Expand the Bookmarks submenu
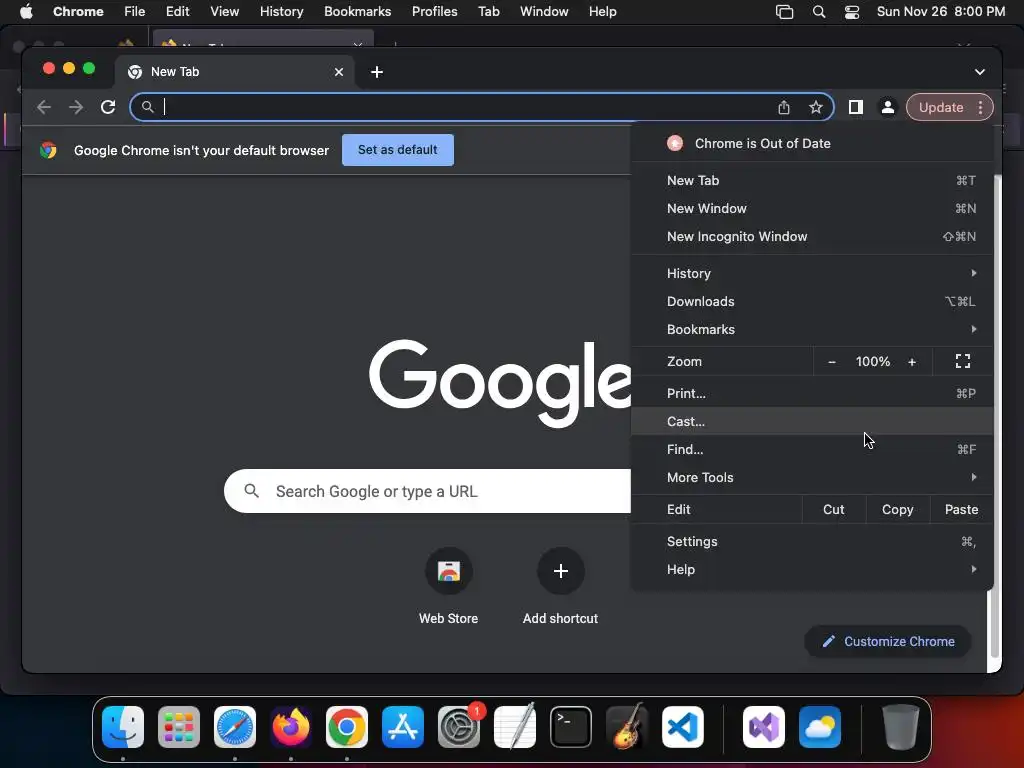This screenshot has width=1024, height=768. coord(812,330)
